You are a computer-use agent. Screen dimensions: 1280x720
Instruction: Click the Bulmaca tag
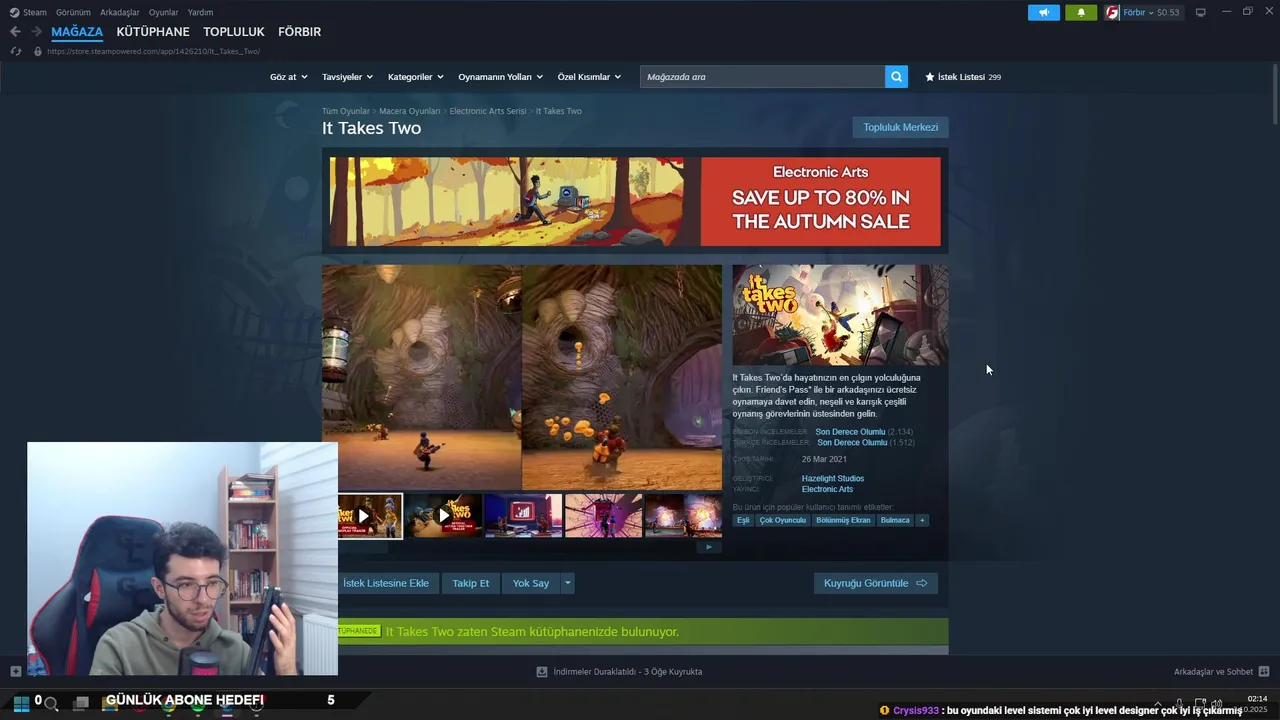pyautogui.click(x=895, y=520)
